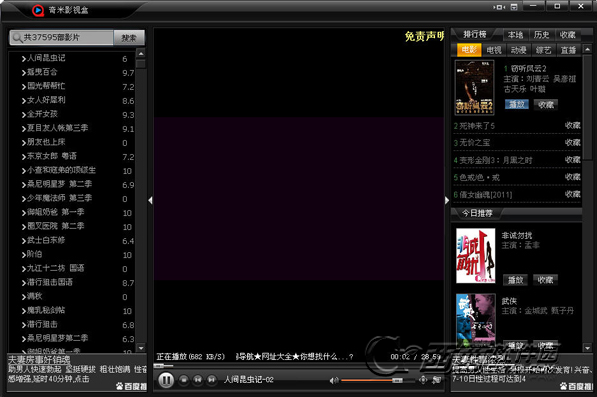Open the skin menu icon in title bar
Screen dimensions: 597x397
pos(514,7)
